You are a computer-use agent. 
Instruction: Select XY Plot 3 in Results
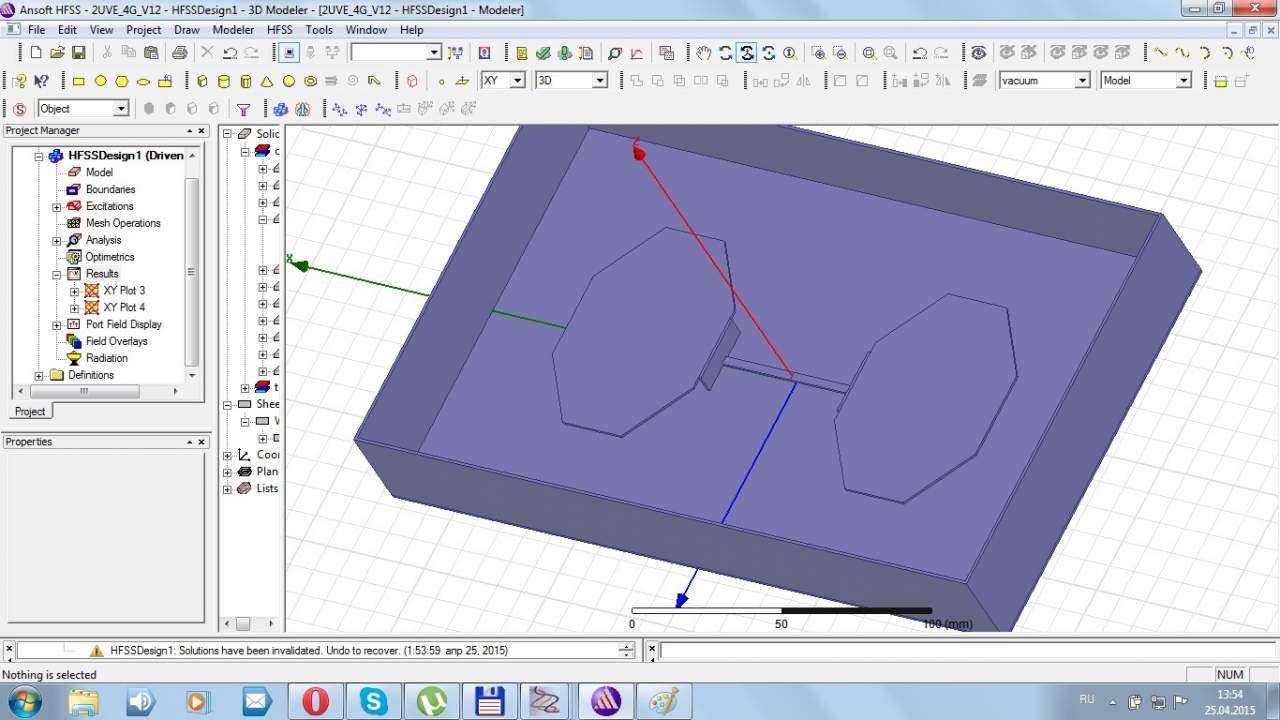click(124, 291)
